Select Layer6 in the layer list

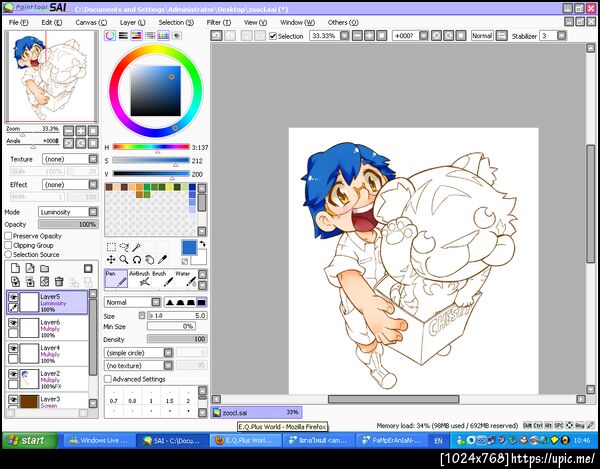pos(47,328)
